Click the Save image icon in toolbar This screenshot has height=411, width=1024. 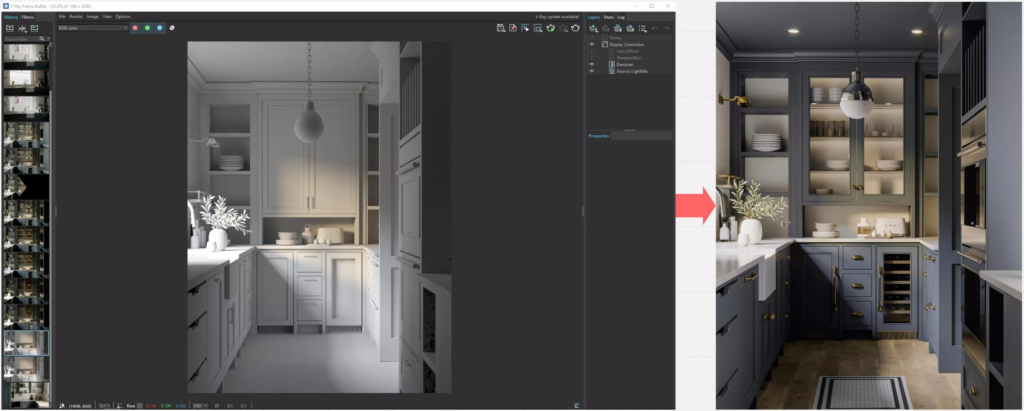pos(500,28)
